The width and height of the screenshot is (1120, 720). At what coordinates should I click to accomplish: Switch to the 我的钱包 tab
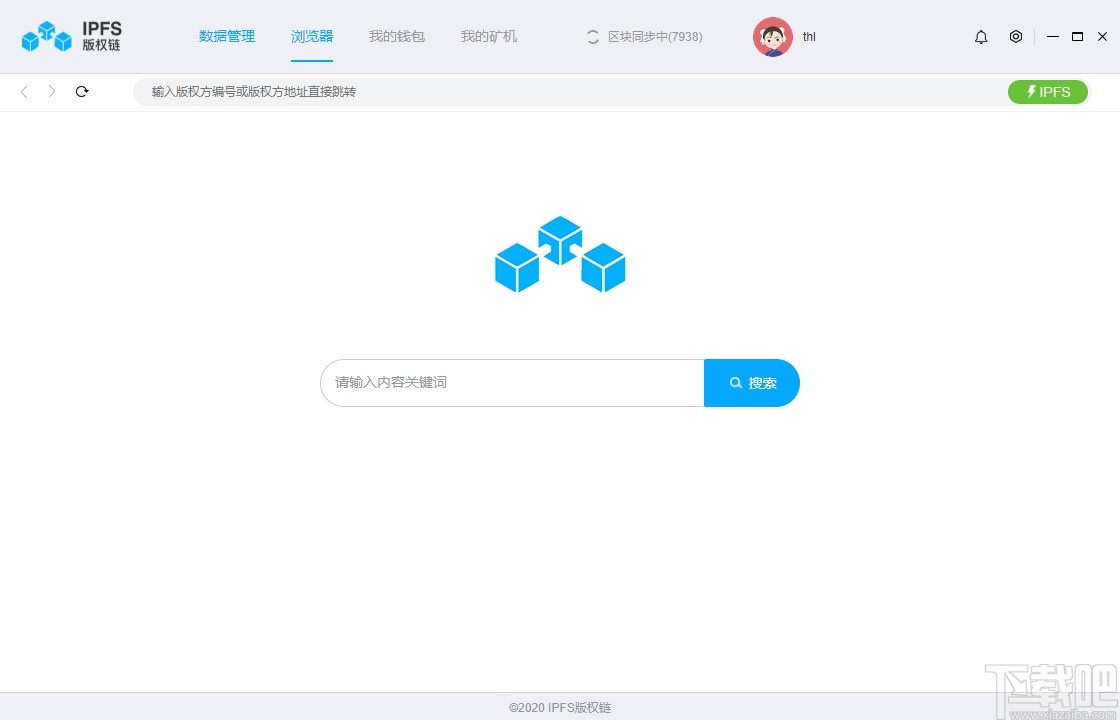point(397,36)
